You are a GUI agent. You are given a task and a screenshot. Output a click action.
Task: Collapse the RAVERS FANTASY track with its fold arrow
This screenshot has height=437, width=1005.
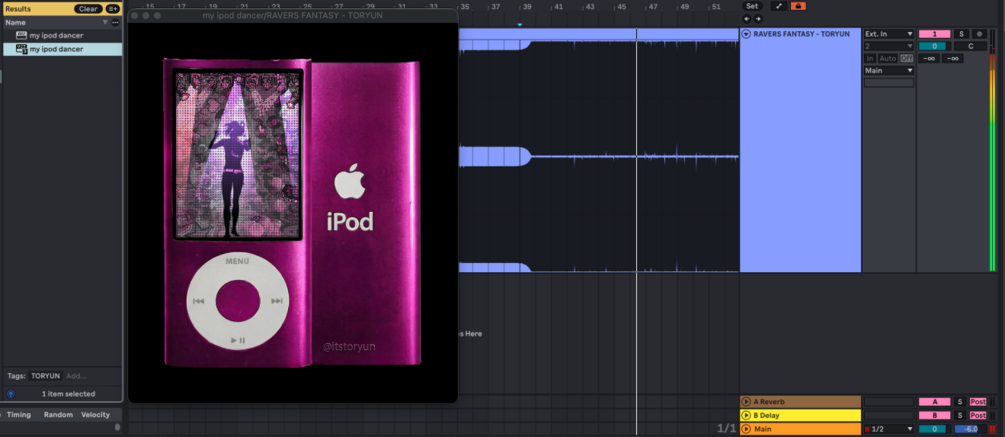click(x=746, y=34)
